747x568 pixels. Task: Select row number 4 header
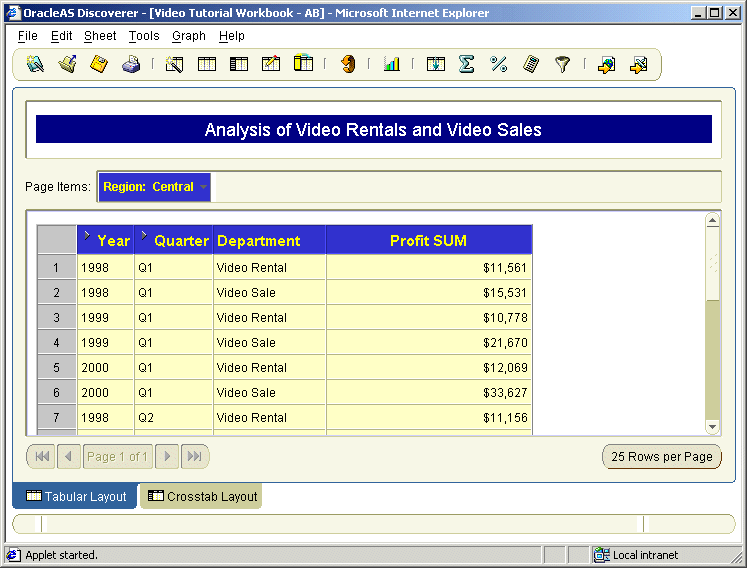57,342
